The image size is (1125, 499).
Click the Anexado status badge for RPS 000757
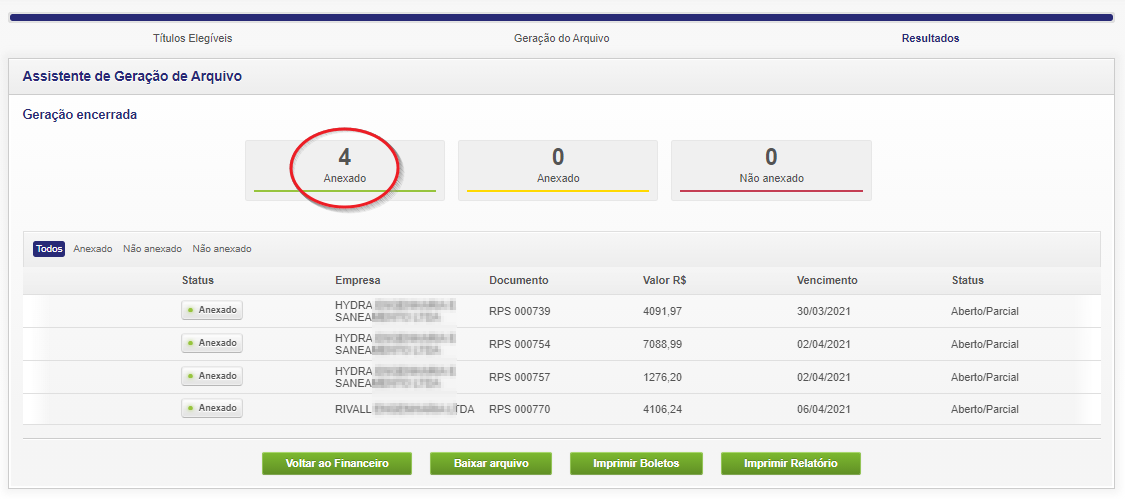pyautogui.click(x=212, y=376)
